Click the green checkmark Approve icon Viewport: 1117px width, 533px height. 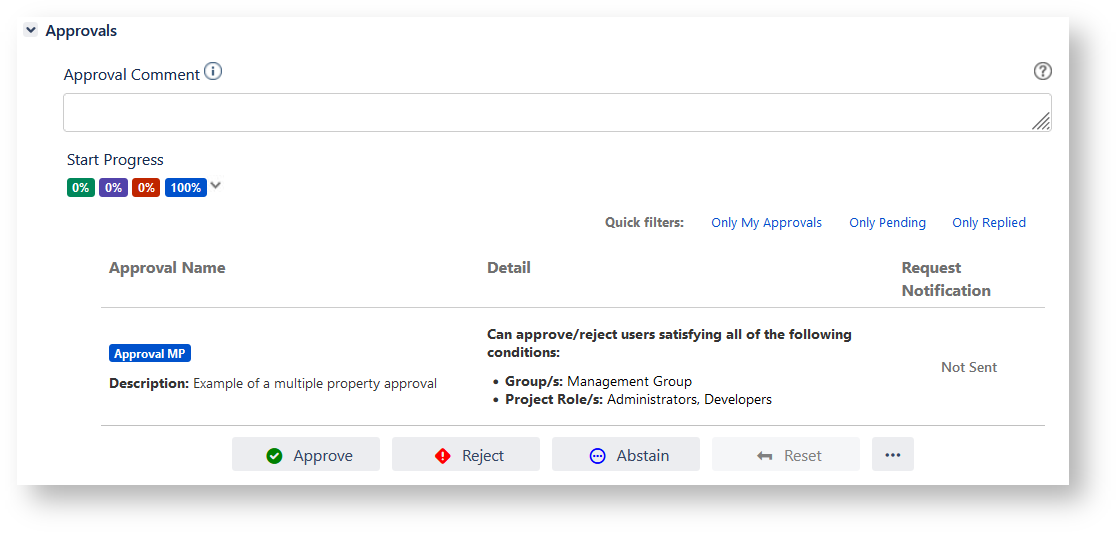tap(274, 456)
